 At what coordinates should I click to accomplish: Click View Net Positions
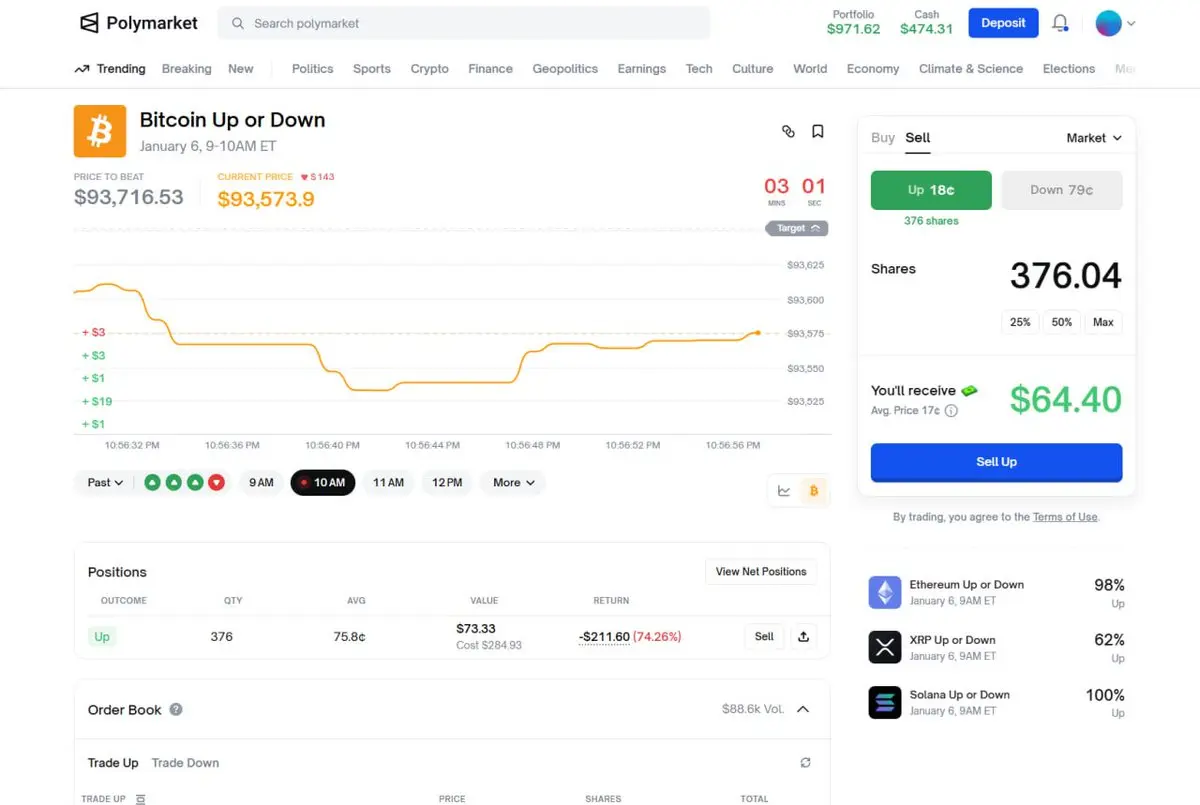pyautogui.click(x=761, y=572)
